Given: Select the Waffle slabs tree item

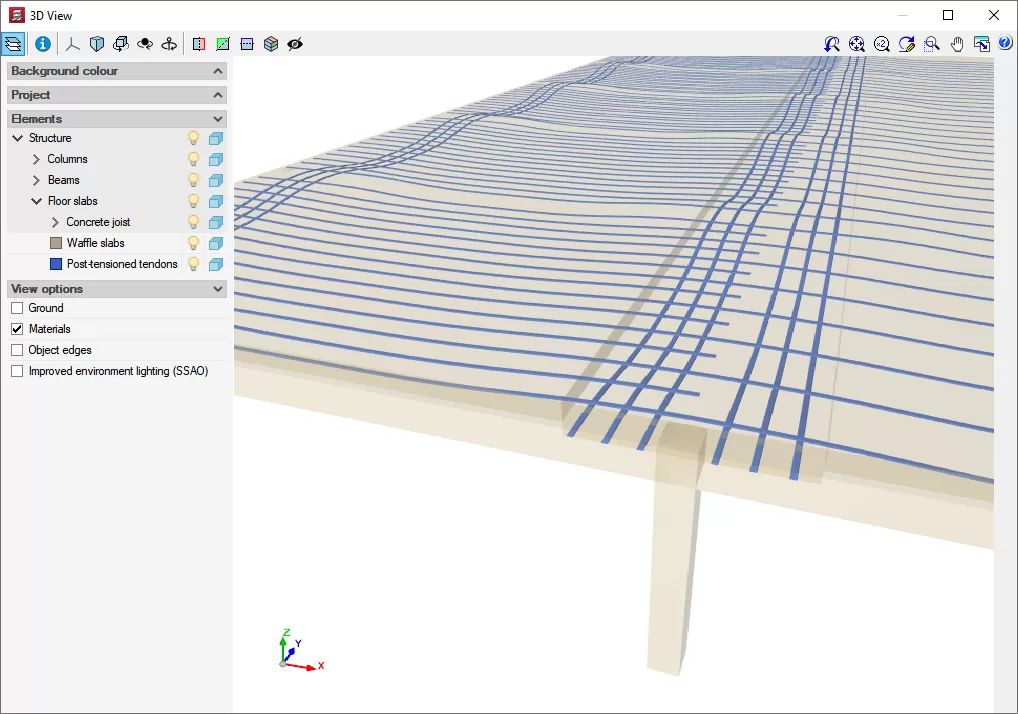Looking at the screenshot, I should coord(95,243).
